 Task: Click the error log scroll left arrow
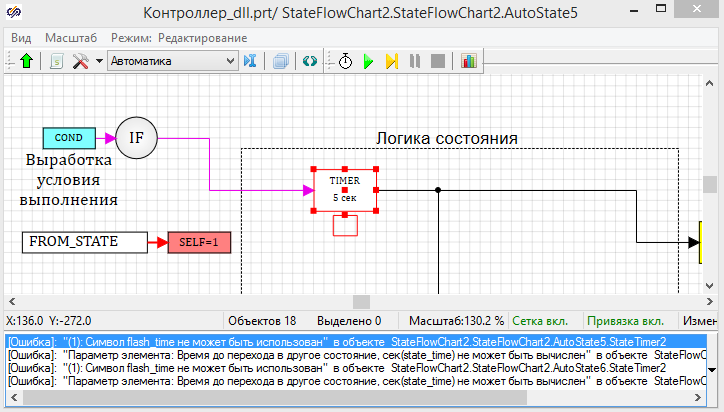tap(14, 397)
